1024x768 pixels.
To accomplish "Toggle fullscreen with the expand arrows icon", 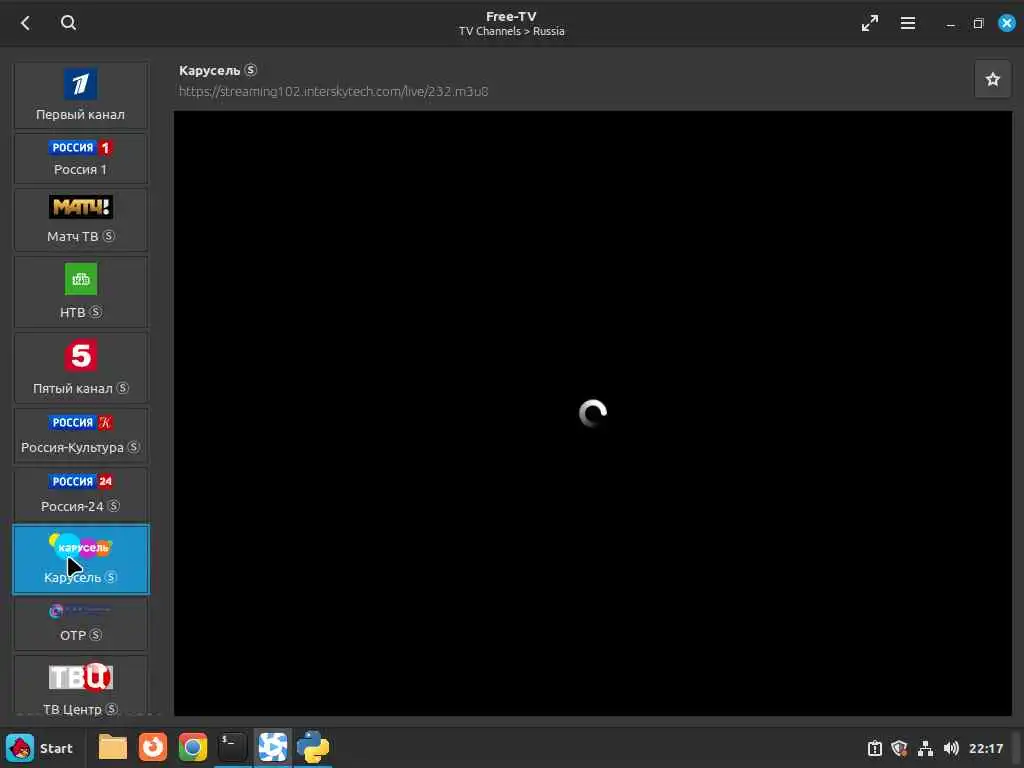I will point(869,24).
